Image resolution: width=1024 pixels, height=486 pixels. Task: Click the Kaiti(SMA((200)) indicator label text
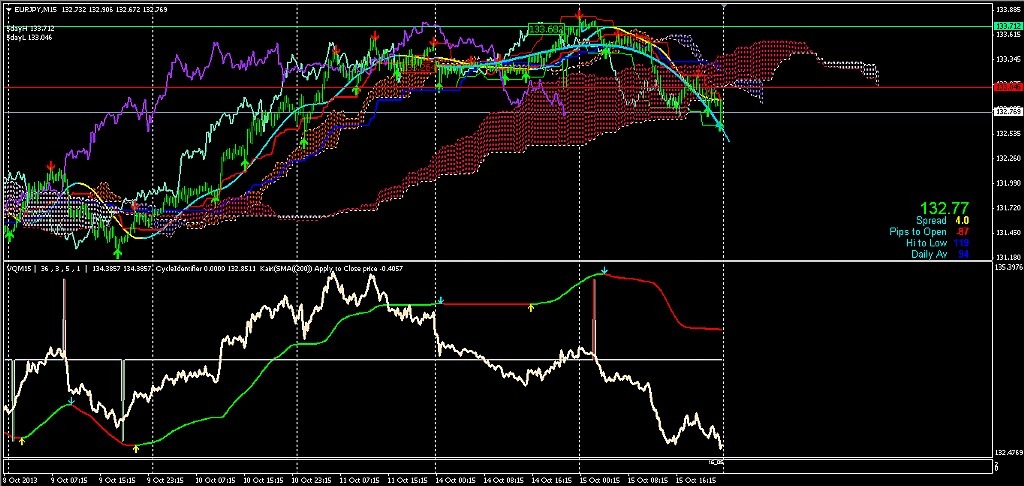click(x=286, y=268)
